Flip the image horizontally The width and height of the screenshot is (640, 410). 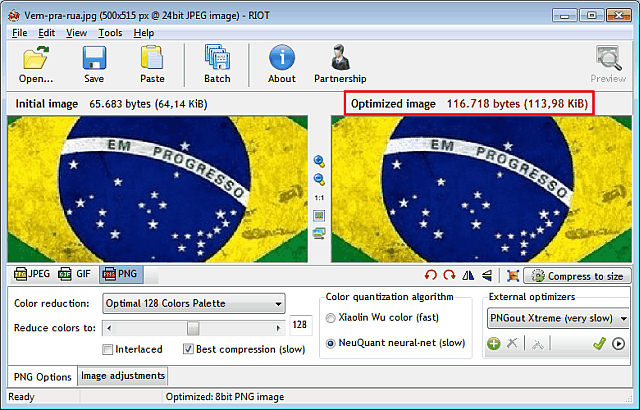(469, 275)
